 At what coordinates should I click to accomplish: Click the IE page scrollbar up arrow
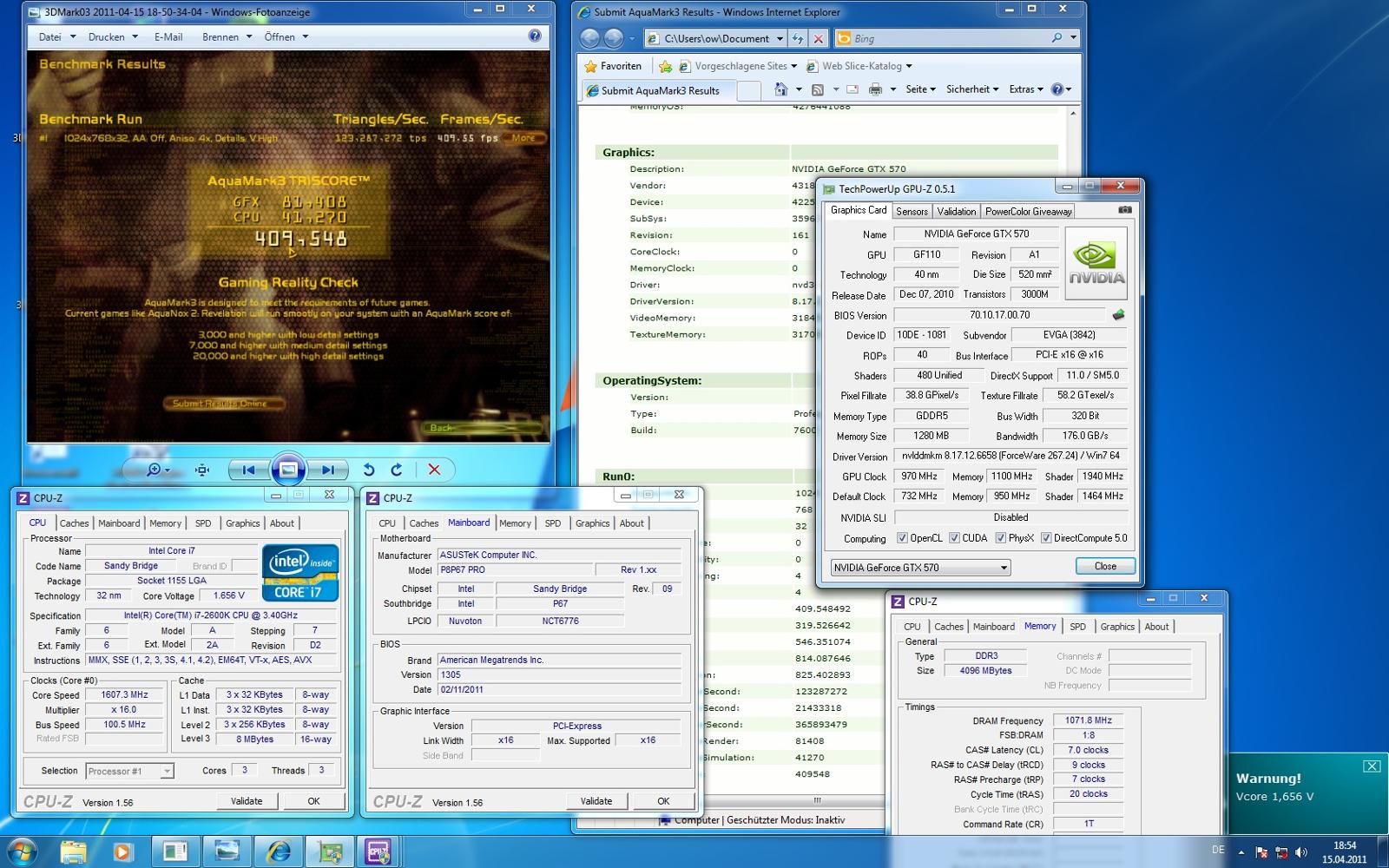click(x=1073, y=114)
